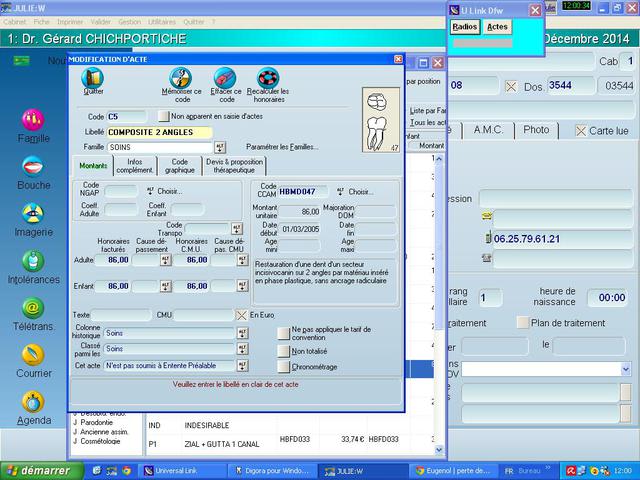The height and width of the screenshot is (480, 640).
Task: Click Recalculer les honoraires icon
Action: click(x=267, y=79)
